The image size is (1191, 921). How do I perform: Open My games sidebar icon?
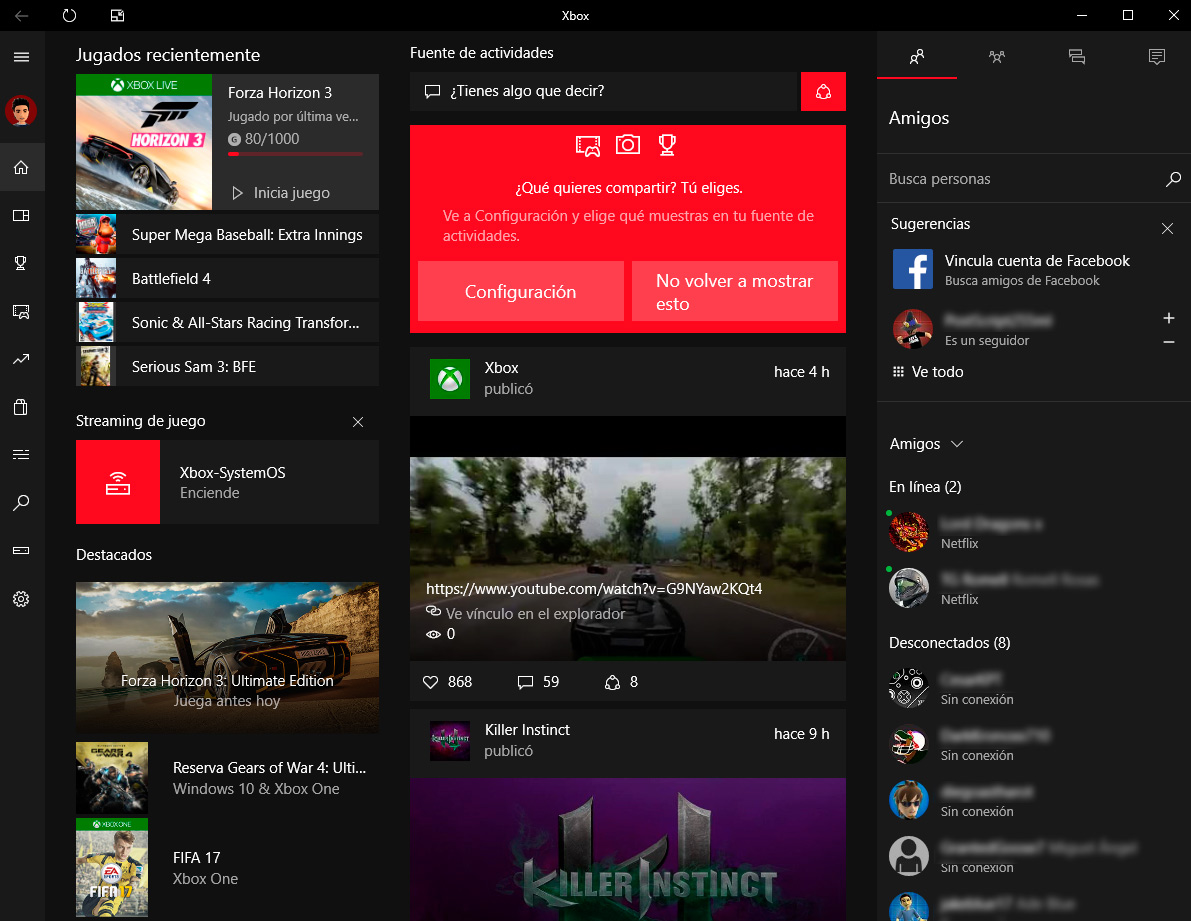[21, 216]
